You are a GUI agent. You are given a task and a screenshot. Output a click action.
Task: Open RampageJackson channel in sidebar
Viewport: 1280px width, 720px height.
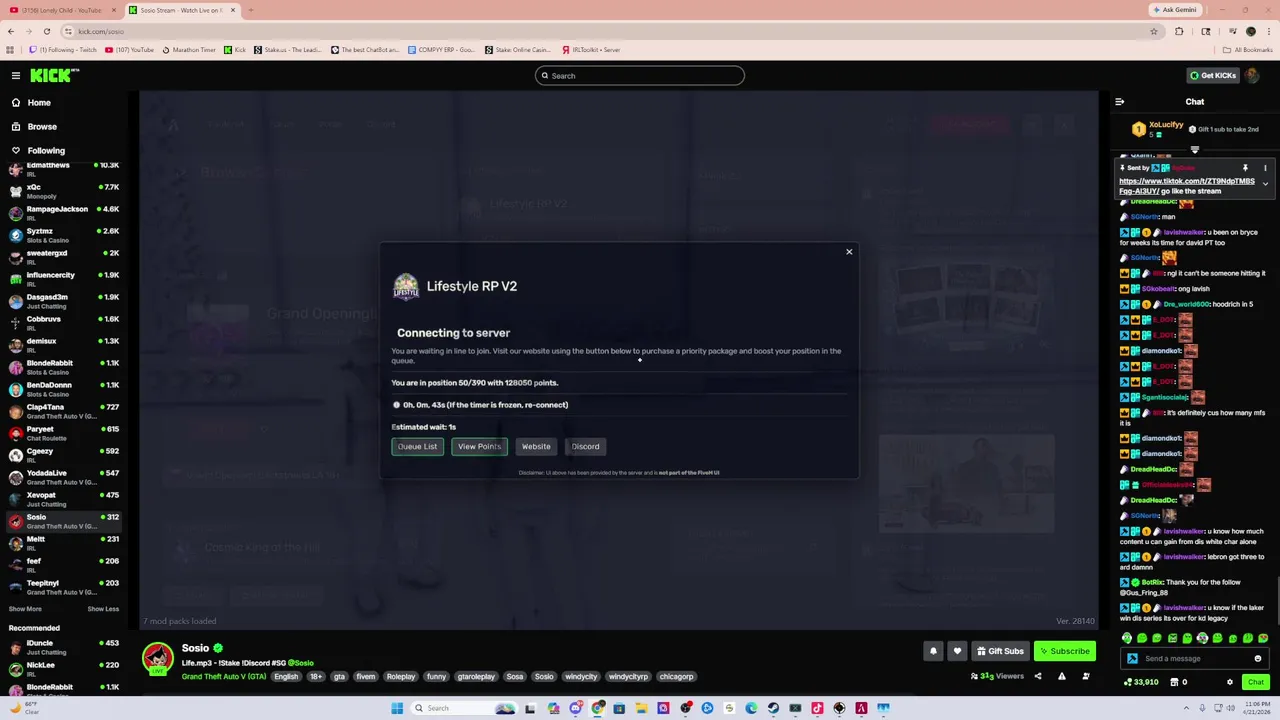(62, 213)
